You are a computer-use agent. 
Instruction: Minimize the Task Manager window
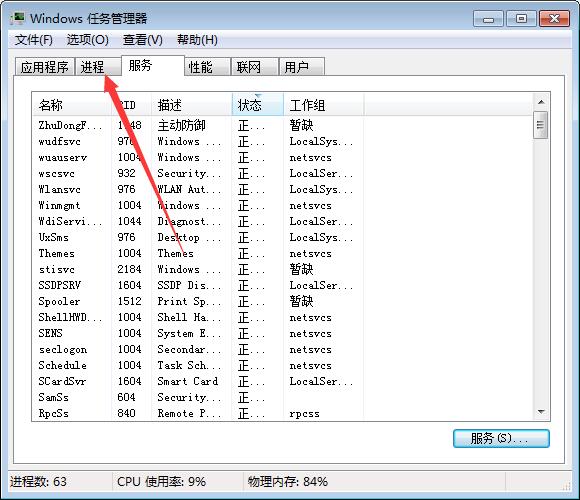(488, 18)
